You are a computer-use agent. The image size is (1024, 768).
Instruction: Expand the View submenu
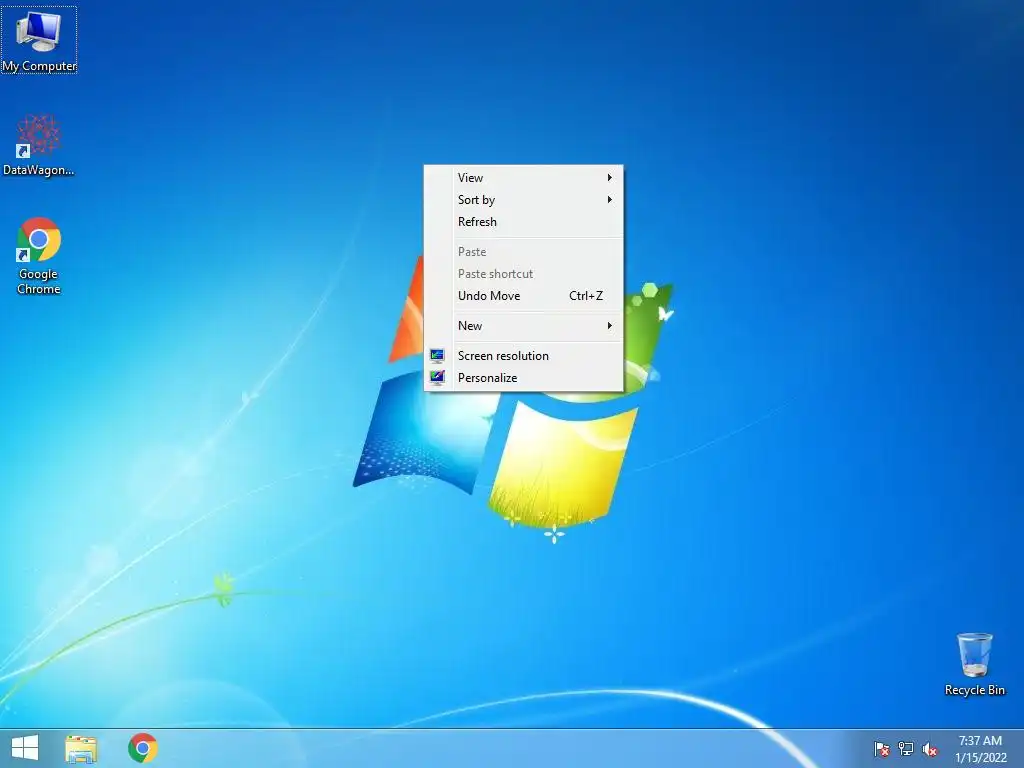coord(524,178)
